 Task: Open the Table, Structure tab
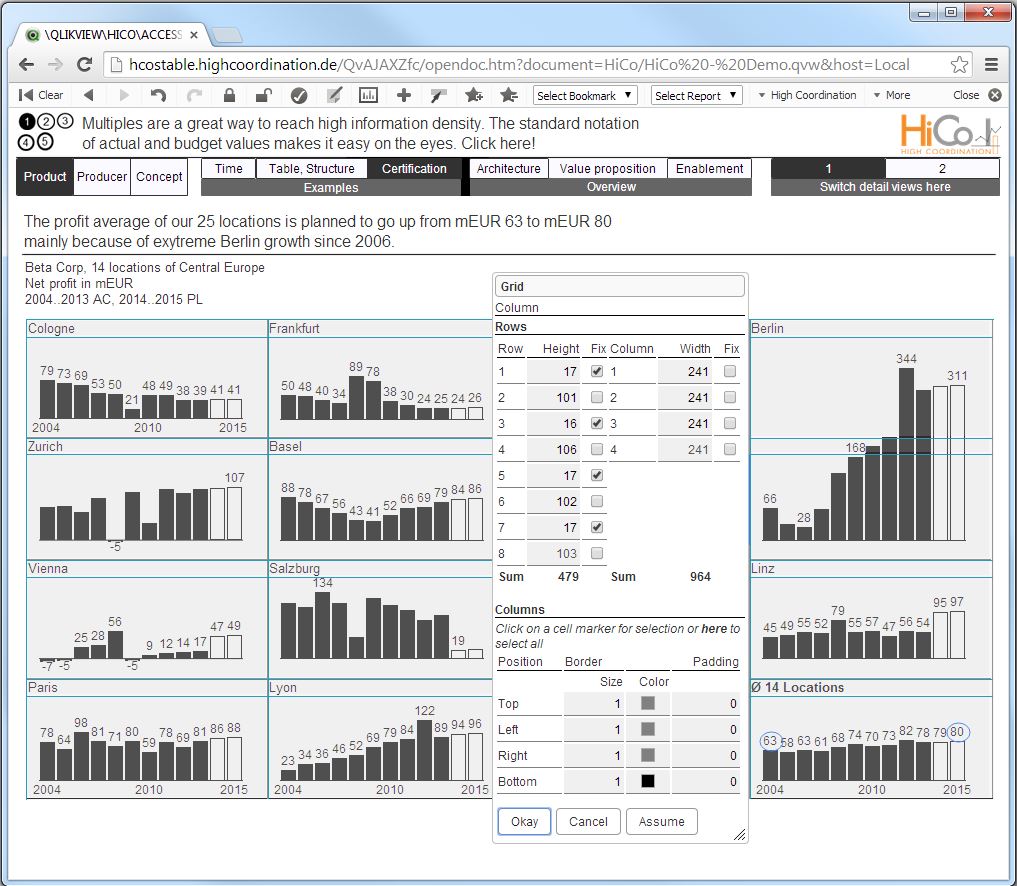(311, 169)
